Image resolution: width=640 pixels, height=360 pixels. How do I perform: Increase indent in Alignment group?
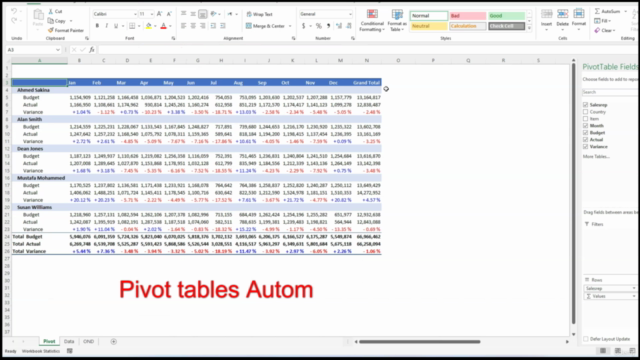pos(222,26)
